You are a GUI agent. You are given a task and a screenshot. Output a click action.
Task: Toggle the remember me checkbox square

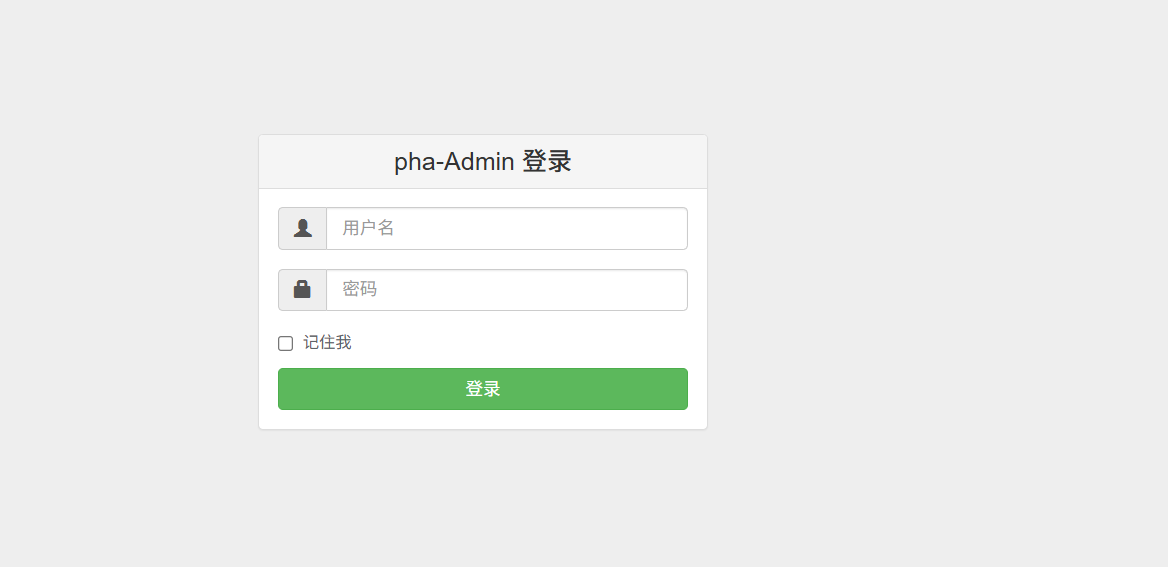pyautogui.click(x=285, y=343)
